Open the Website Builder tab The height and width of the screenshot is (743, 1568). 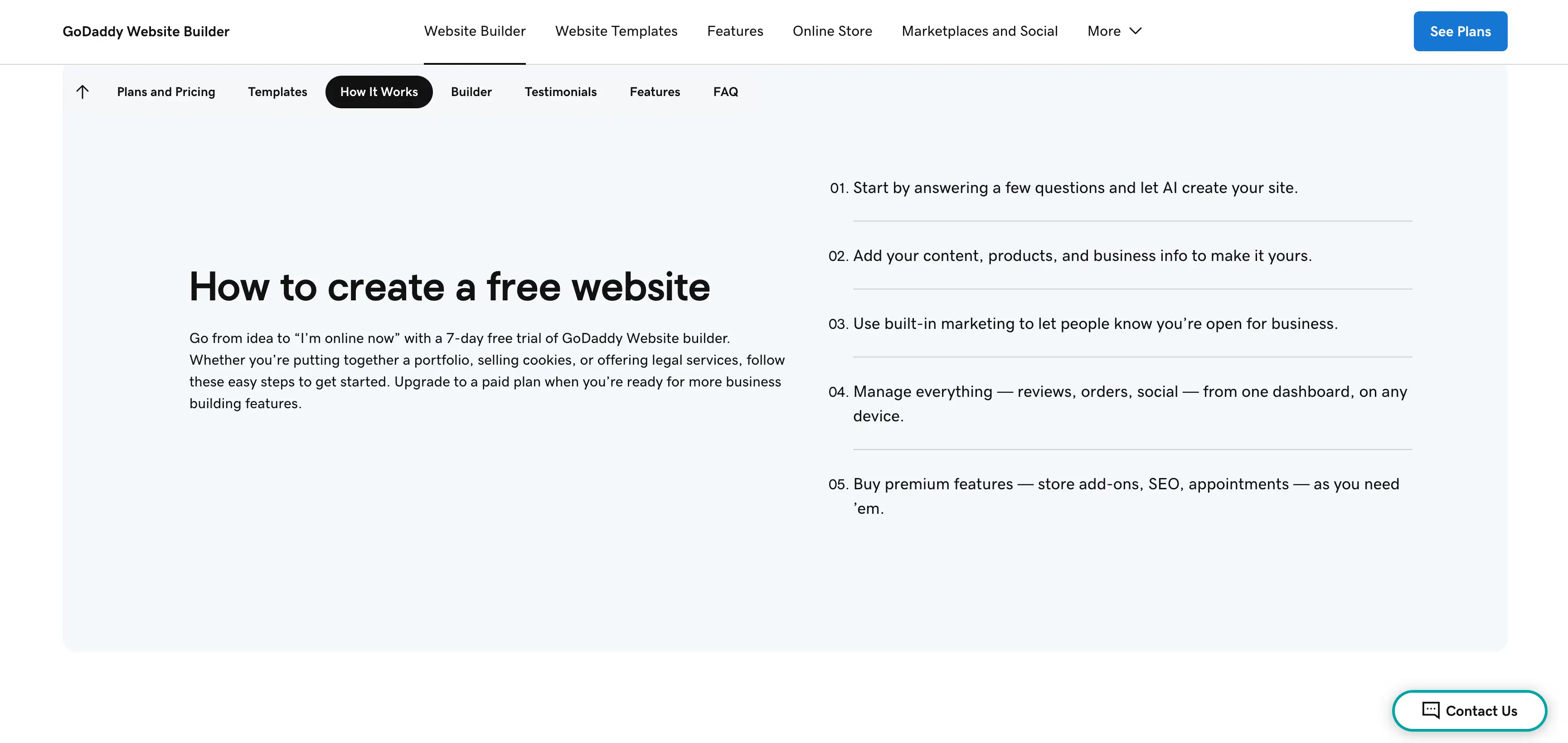tap(475, 31)
